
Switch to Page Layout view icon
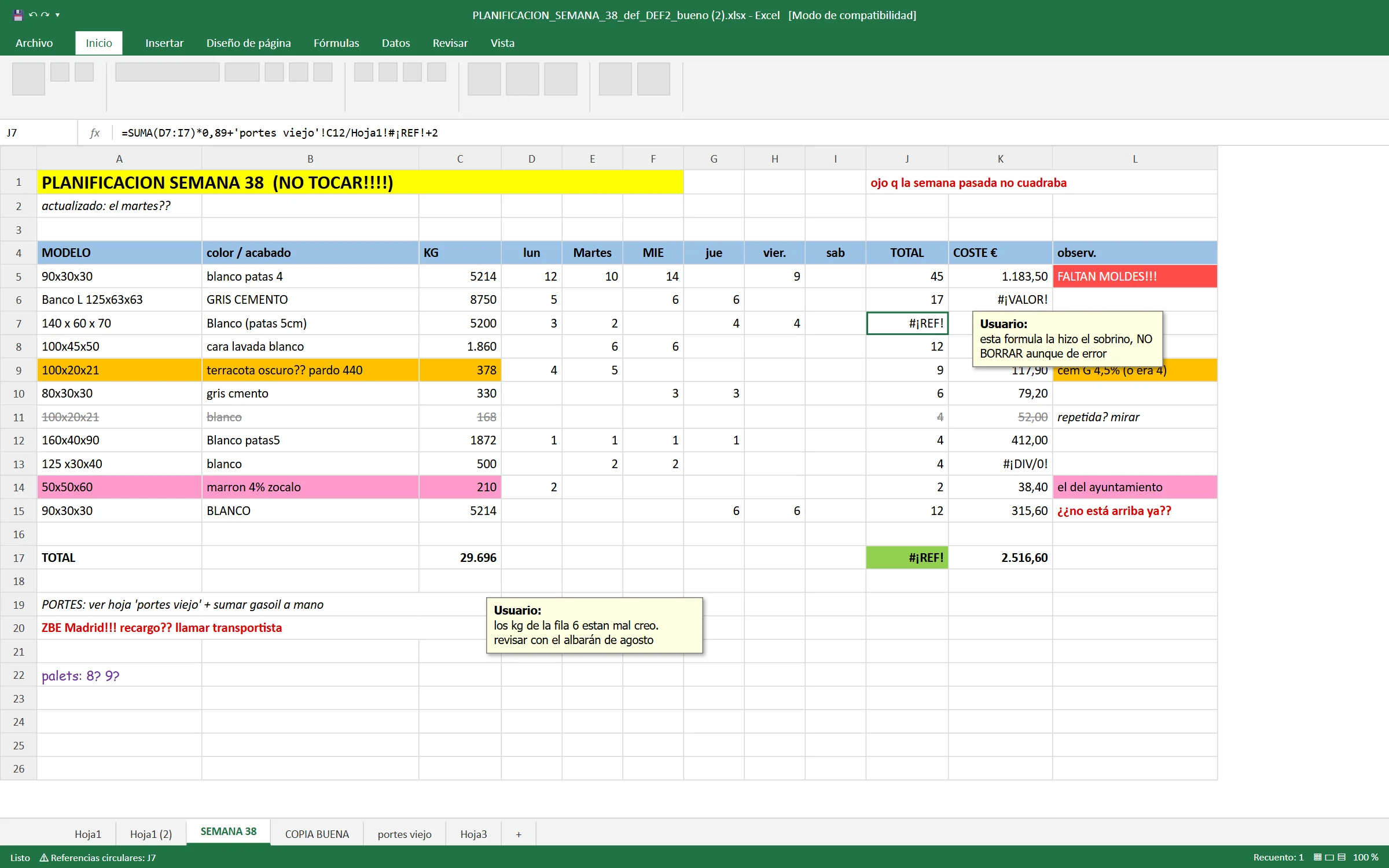(1329, 857)
